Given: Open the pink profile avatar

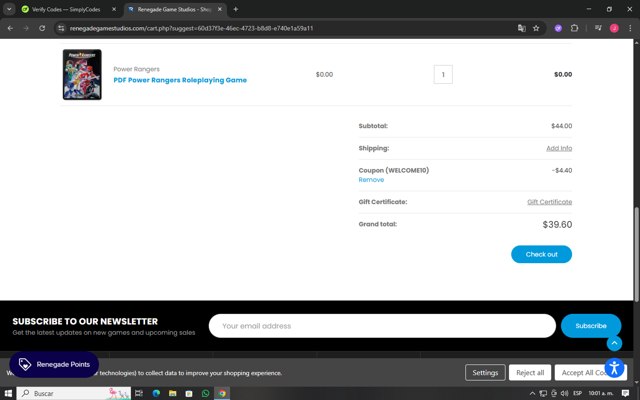Looking at the screenshot, I should coord(614,28).
